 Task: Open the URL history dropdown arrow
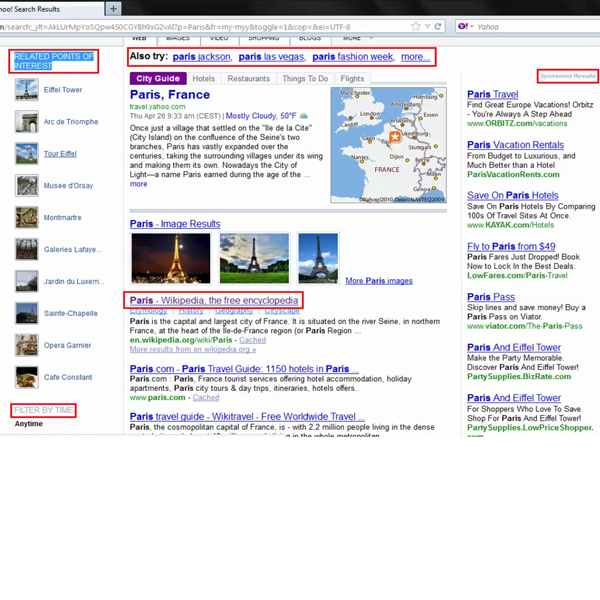pos(427,26)
